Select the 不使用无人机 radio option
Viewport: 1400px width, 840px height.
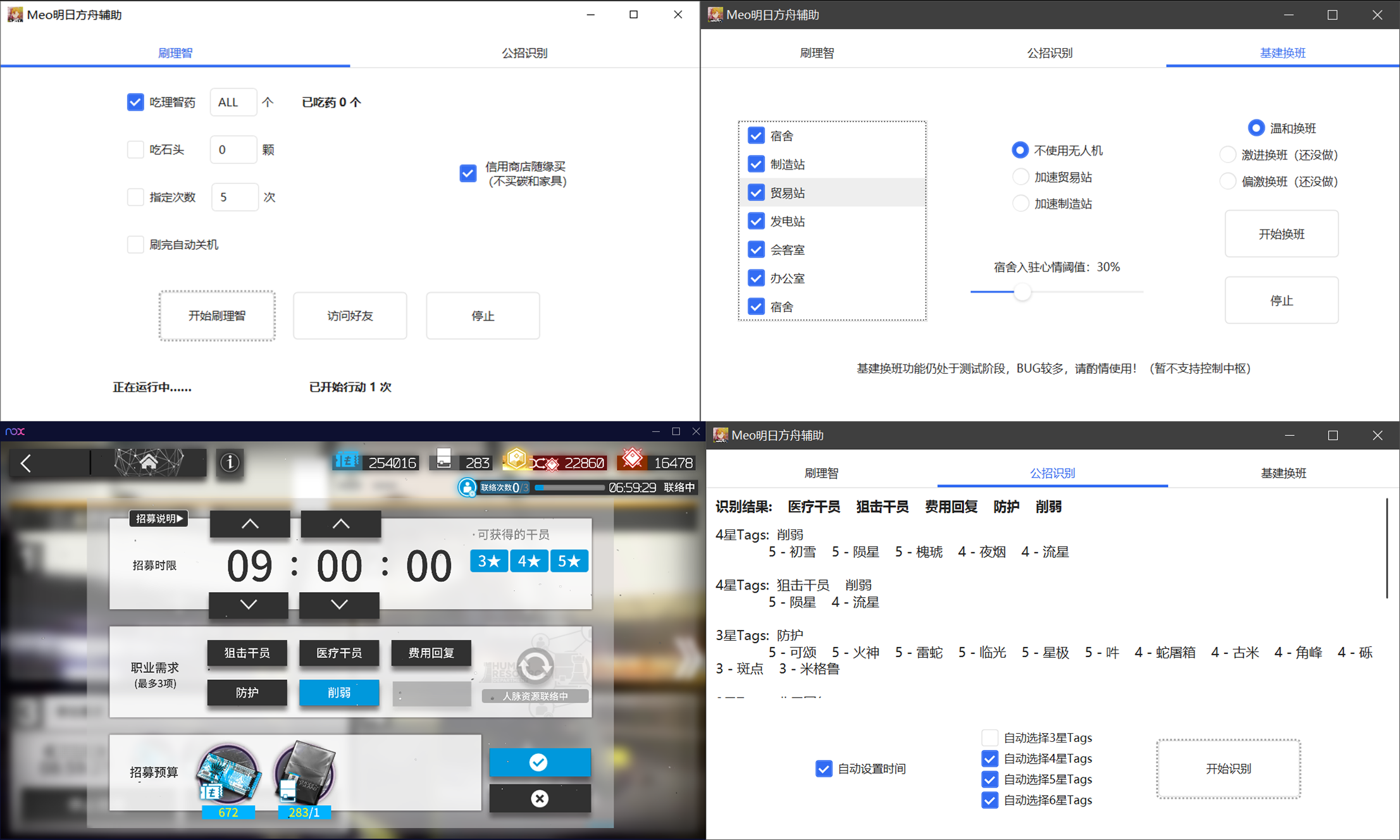coord(1020,151)
